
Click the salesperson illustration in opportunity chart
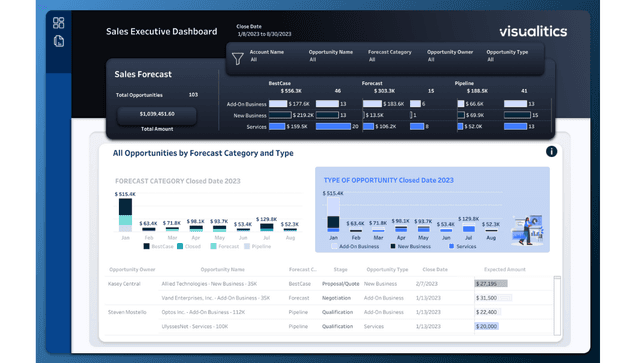coord(527,231)
